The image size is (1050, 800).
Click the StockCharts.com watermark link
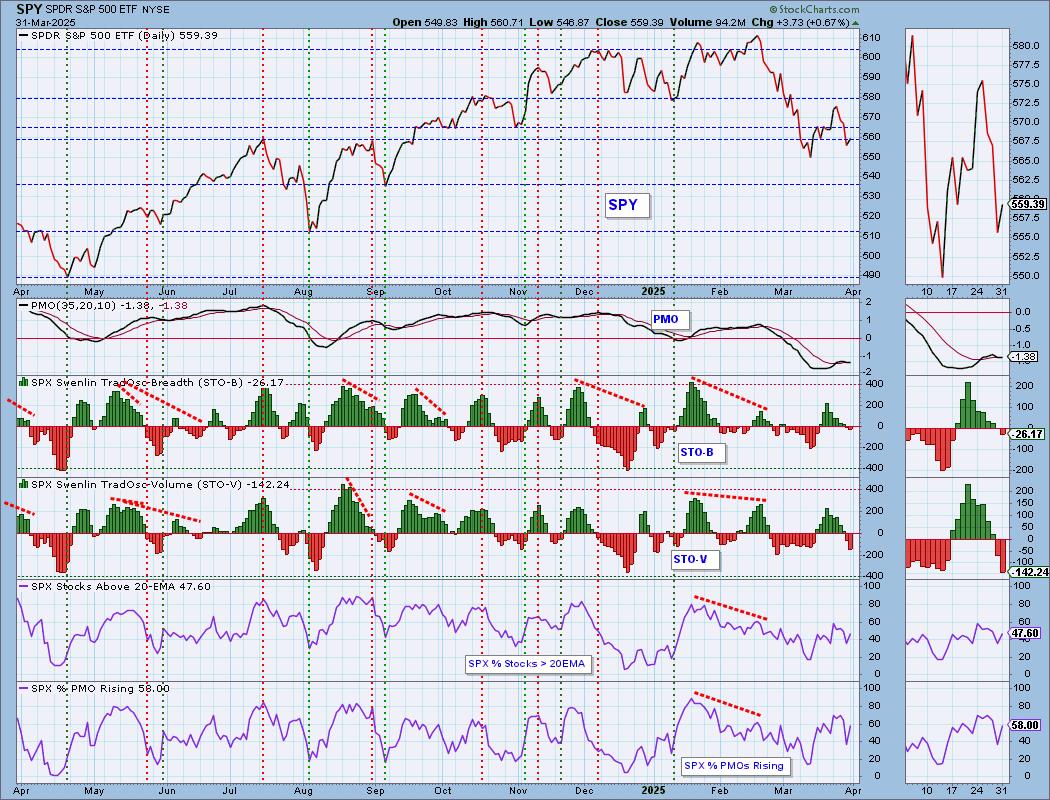[814, 9]
